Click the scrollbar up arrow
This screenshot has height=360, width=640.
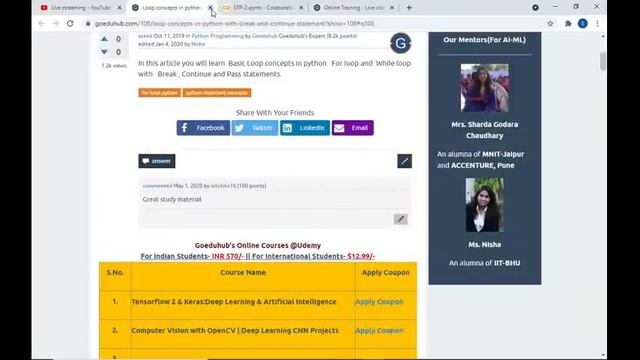coord(603,36)
